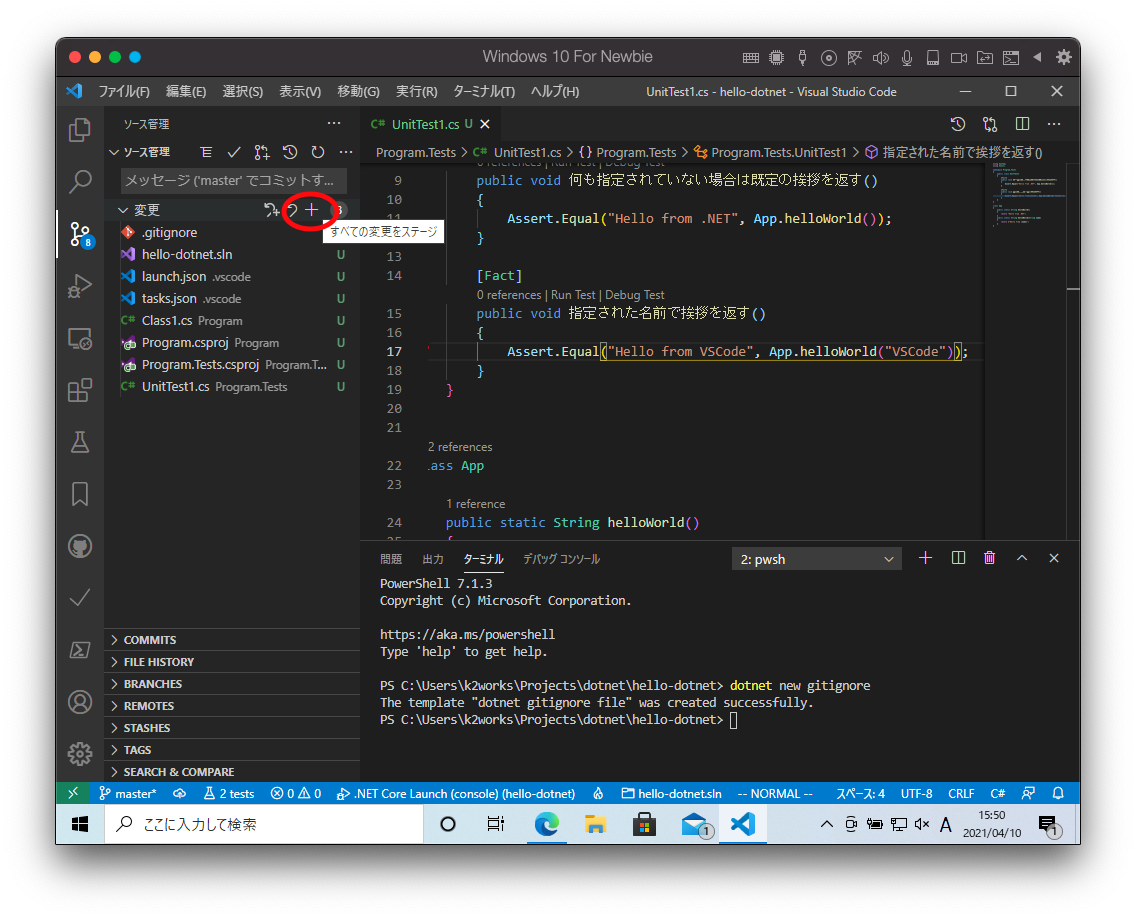This screenshot has width=1136, height=918.
Task: Toggle maximized panel size with the chevron
Action: pos(1021,558)
